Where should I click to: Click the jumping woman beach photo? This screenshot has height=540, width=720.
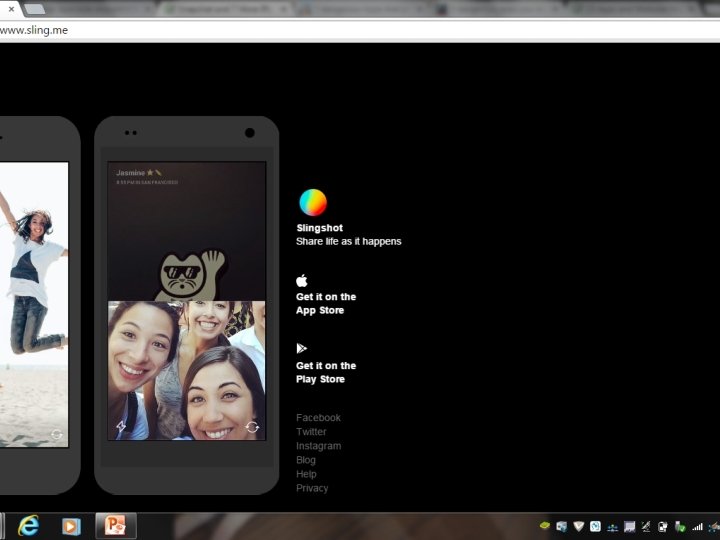34,304
